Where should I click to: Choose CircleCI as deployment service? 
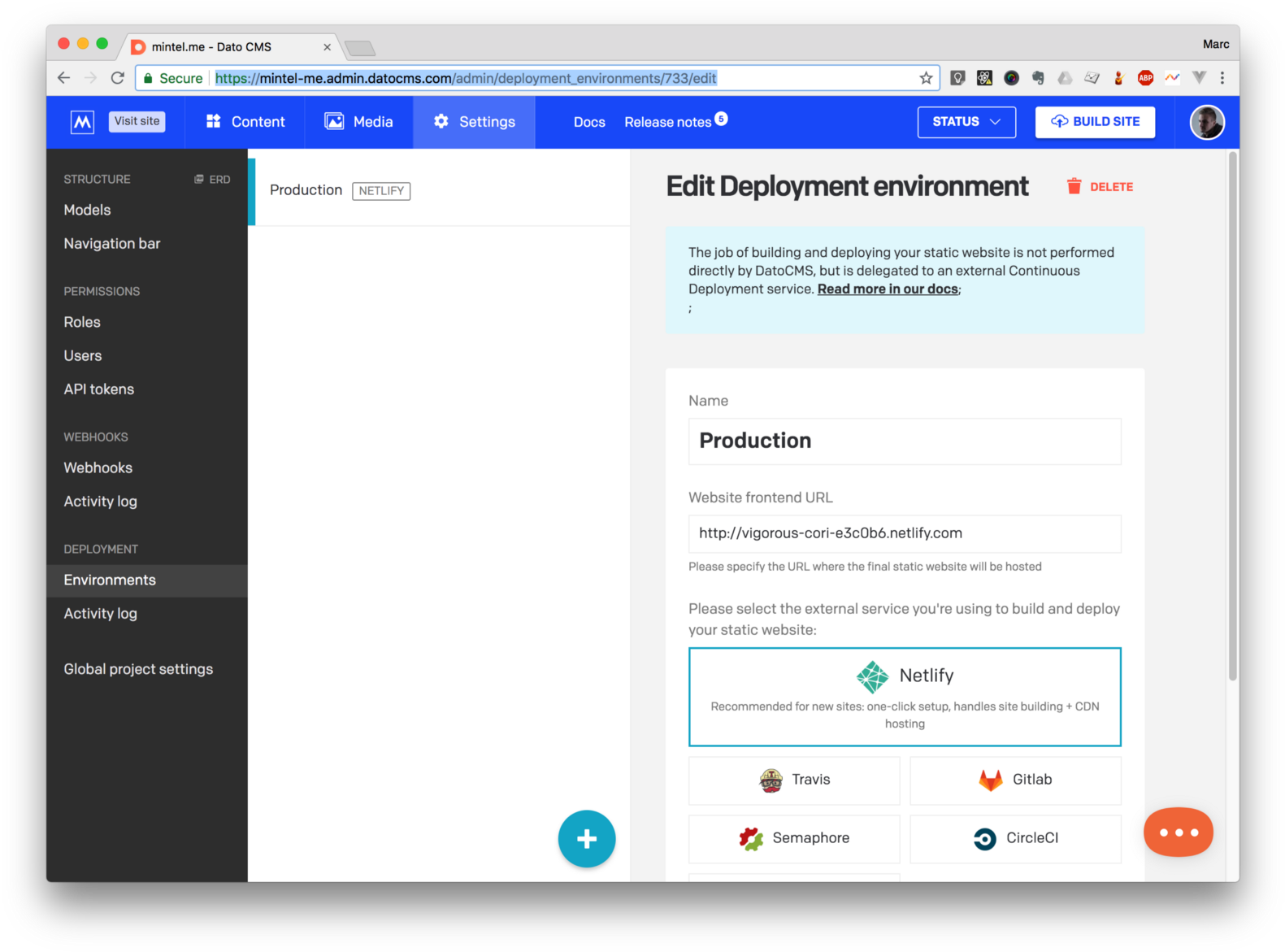1015,839
